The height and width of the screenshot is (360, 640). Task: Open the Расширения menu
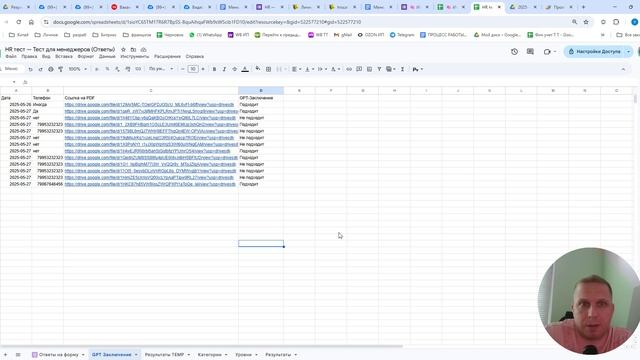point(167,56)
